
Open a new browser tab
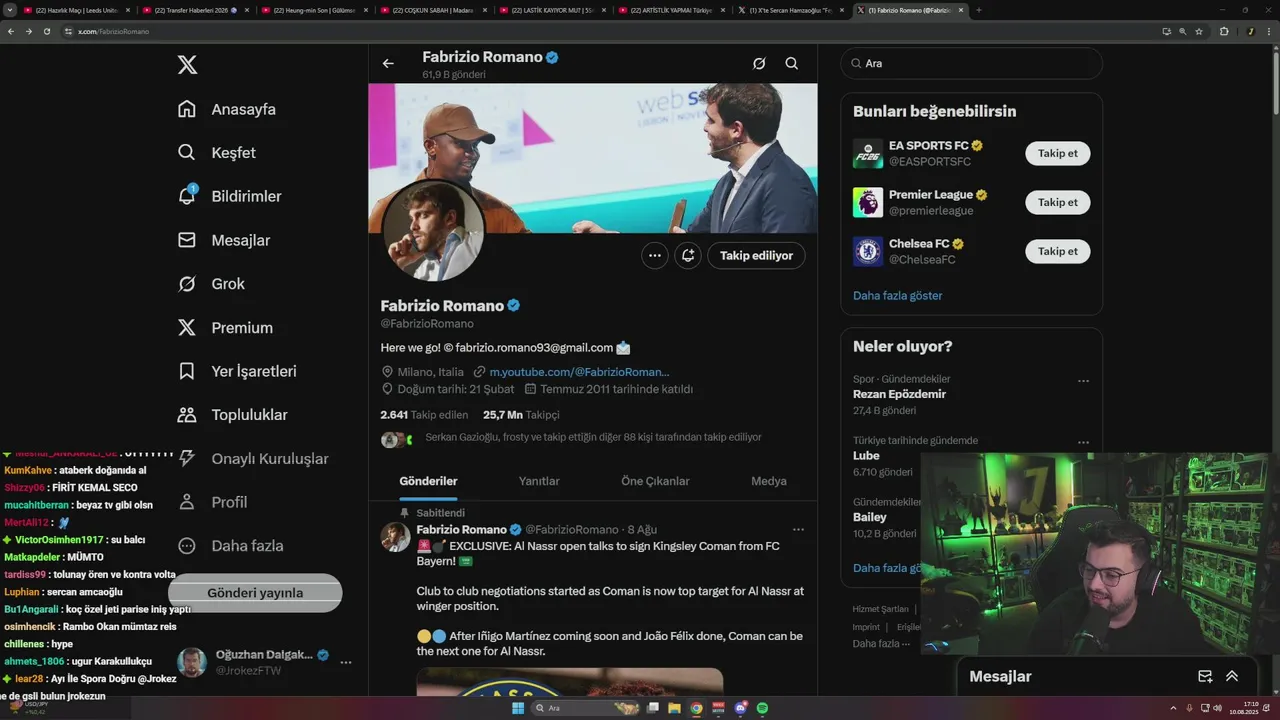pos(978,10)
